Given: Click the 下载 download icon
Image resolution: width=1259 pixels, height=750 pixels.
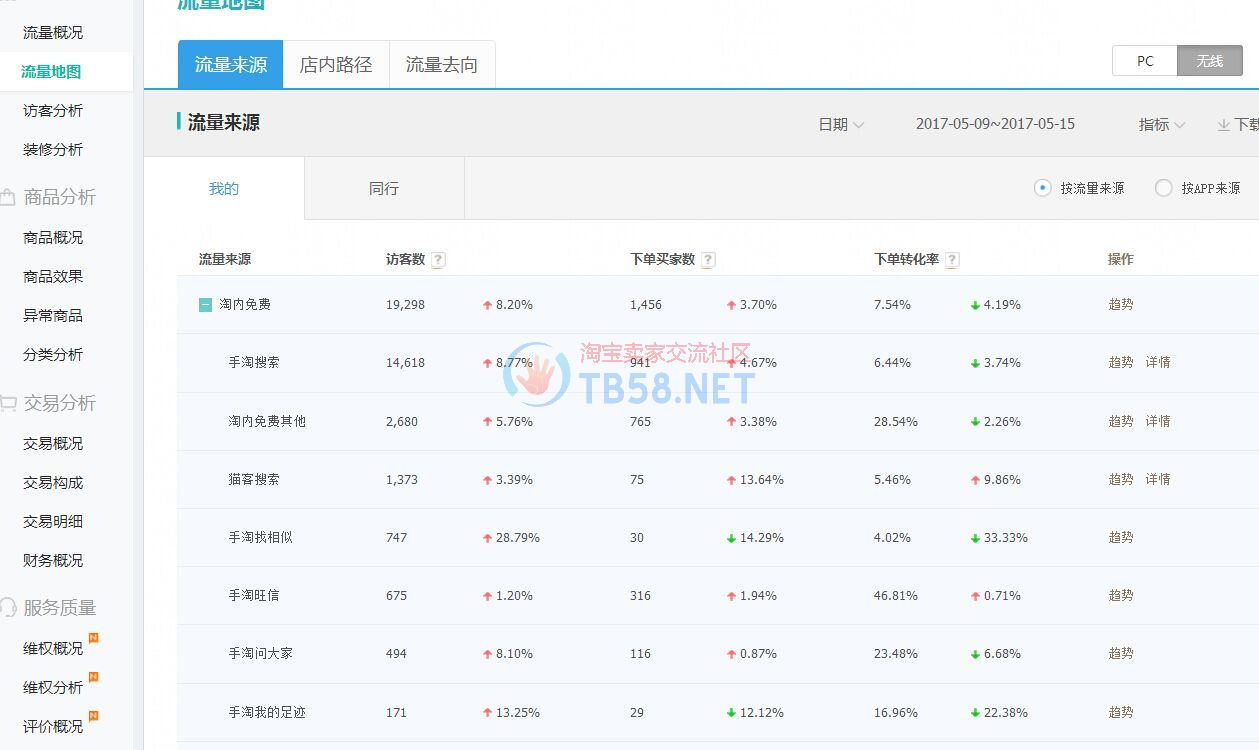Looking at the screenshot, I should (x=1223, y=125).
